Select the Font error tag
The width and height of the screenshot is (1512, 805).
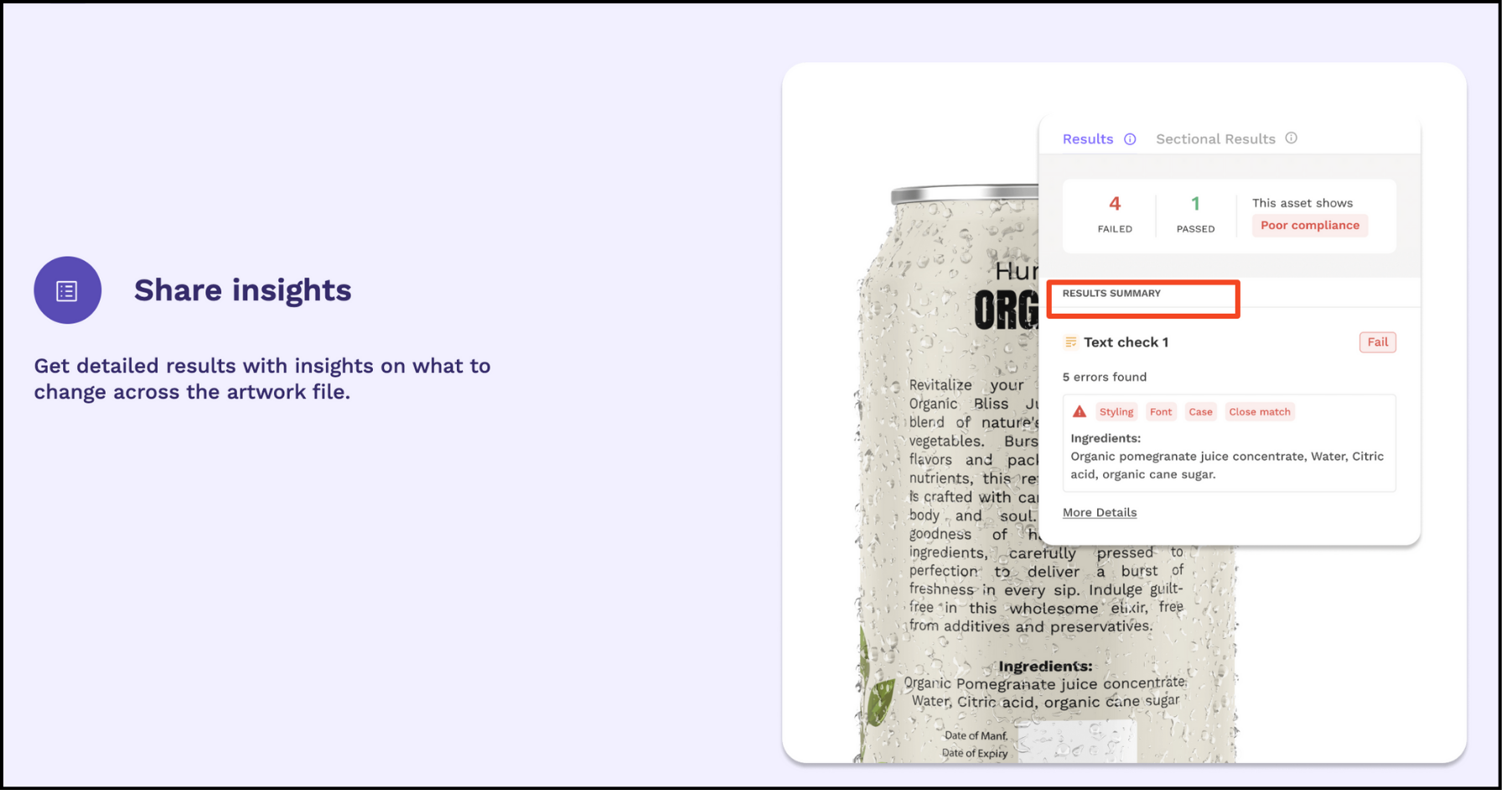coord(1161,412)
